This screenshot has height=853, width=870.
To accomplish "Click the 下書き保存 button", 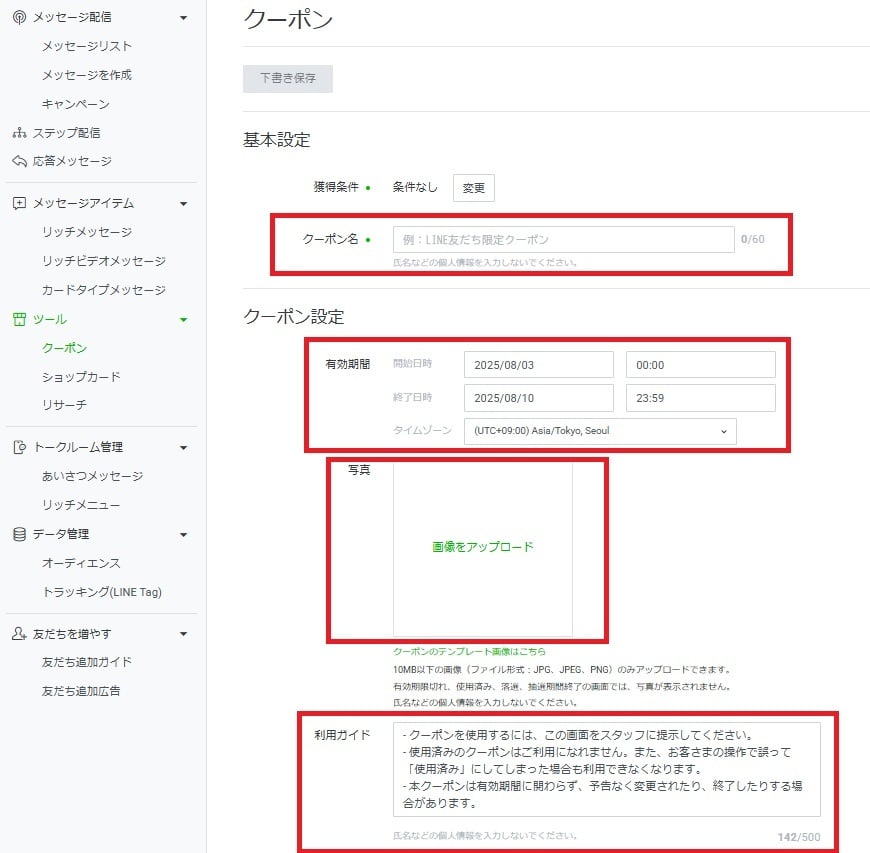I will (288, 78).
